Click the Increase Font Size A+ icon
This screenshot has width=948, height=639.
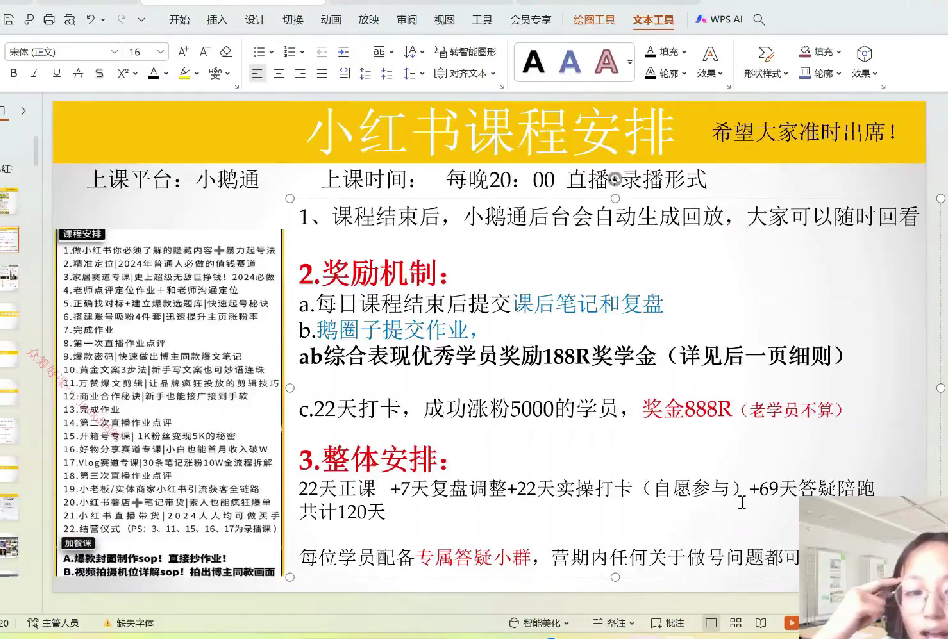tap(183, 52)
